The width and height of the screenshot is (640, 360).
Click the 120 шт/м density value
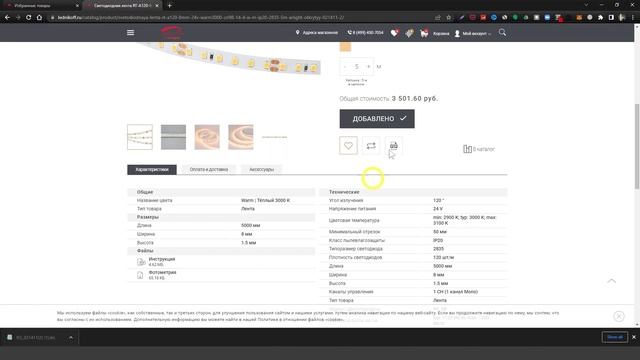tap(444, 258)
